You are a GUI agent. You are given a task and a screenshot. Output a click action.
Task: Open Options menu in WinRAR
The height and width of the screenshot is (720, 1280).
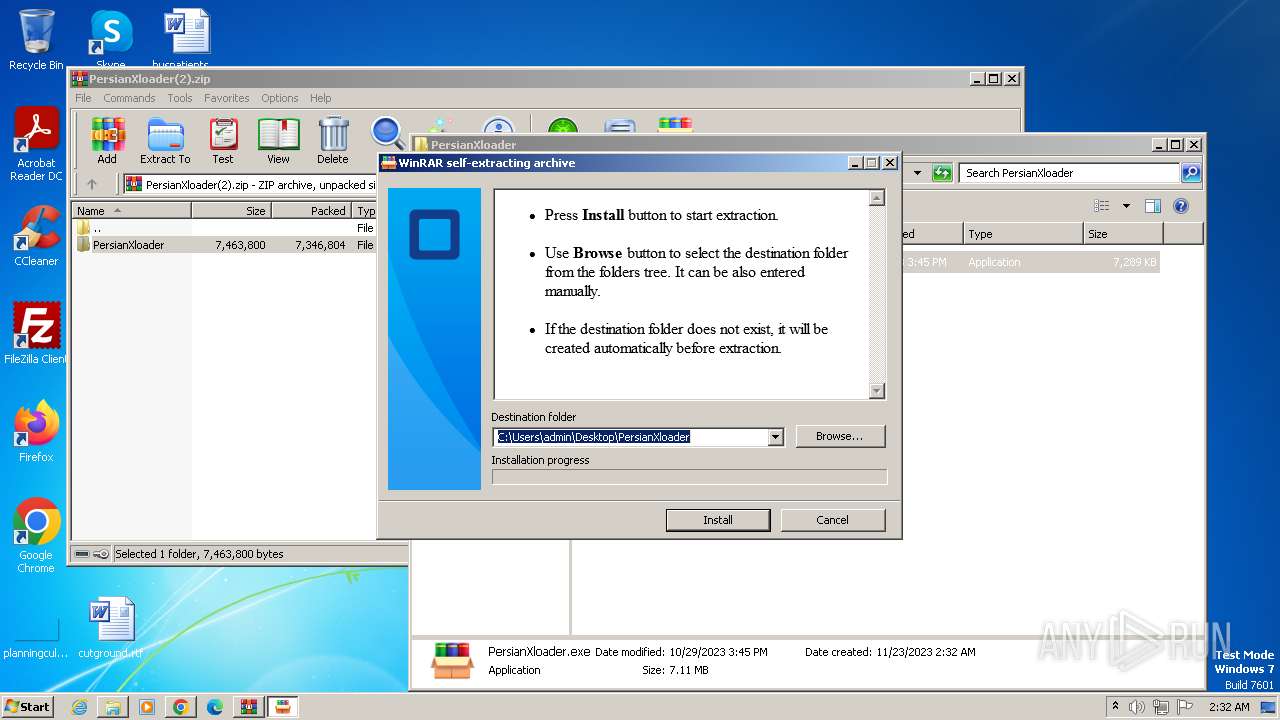point(280,98)
